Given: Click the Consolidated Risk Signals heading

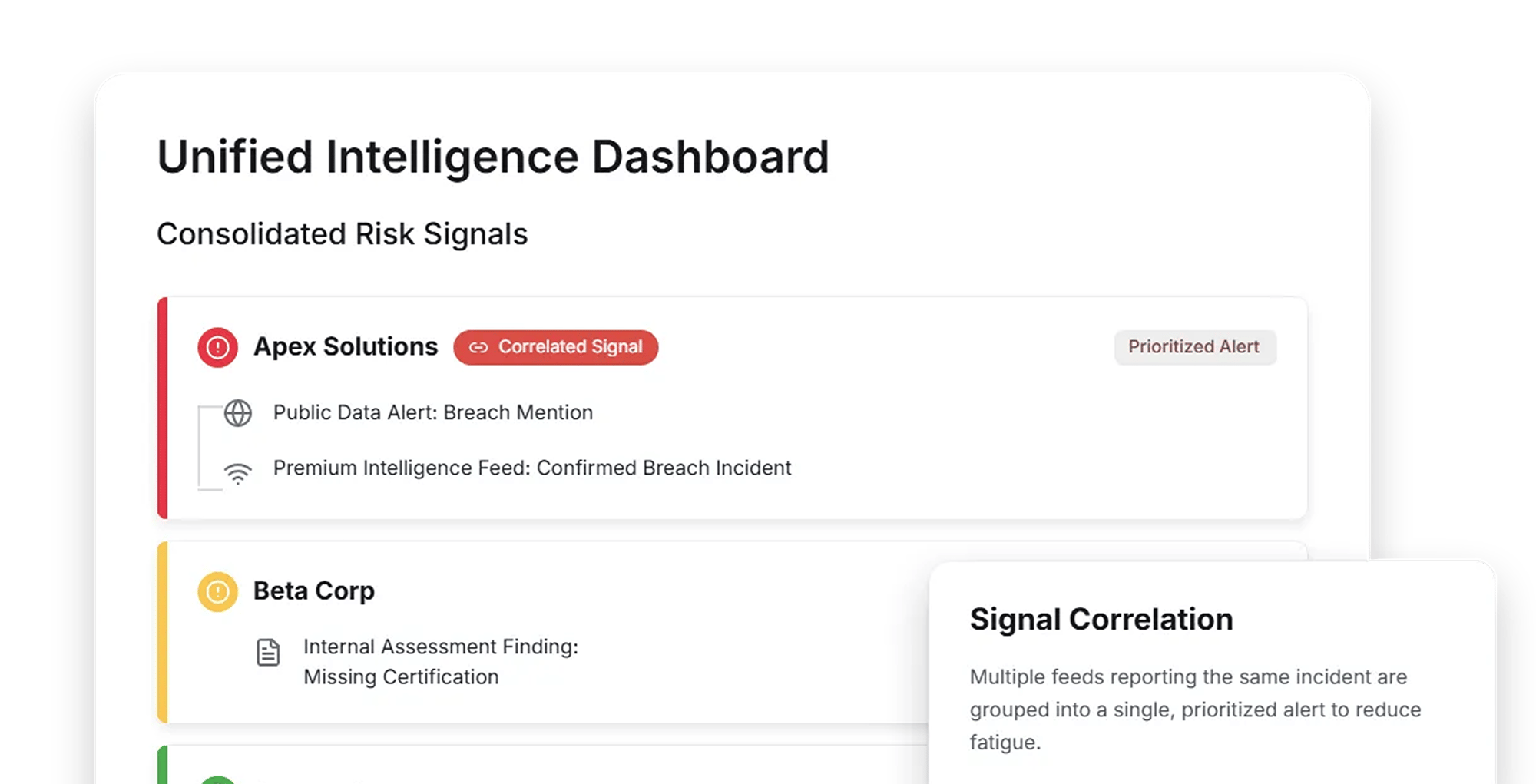Looking at the screenshot, I should [x=343, y=234].
